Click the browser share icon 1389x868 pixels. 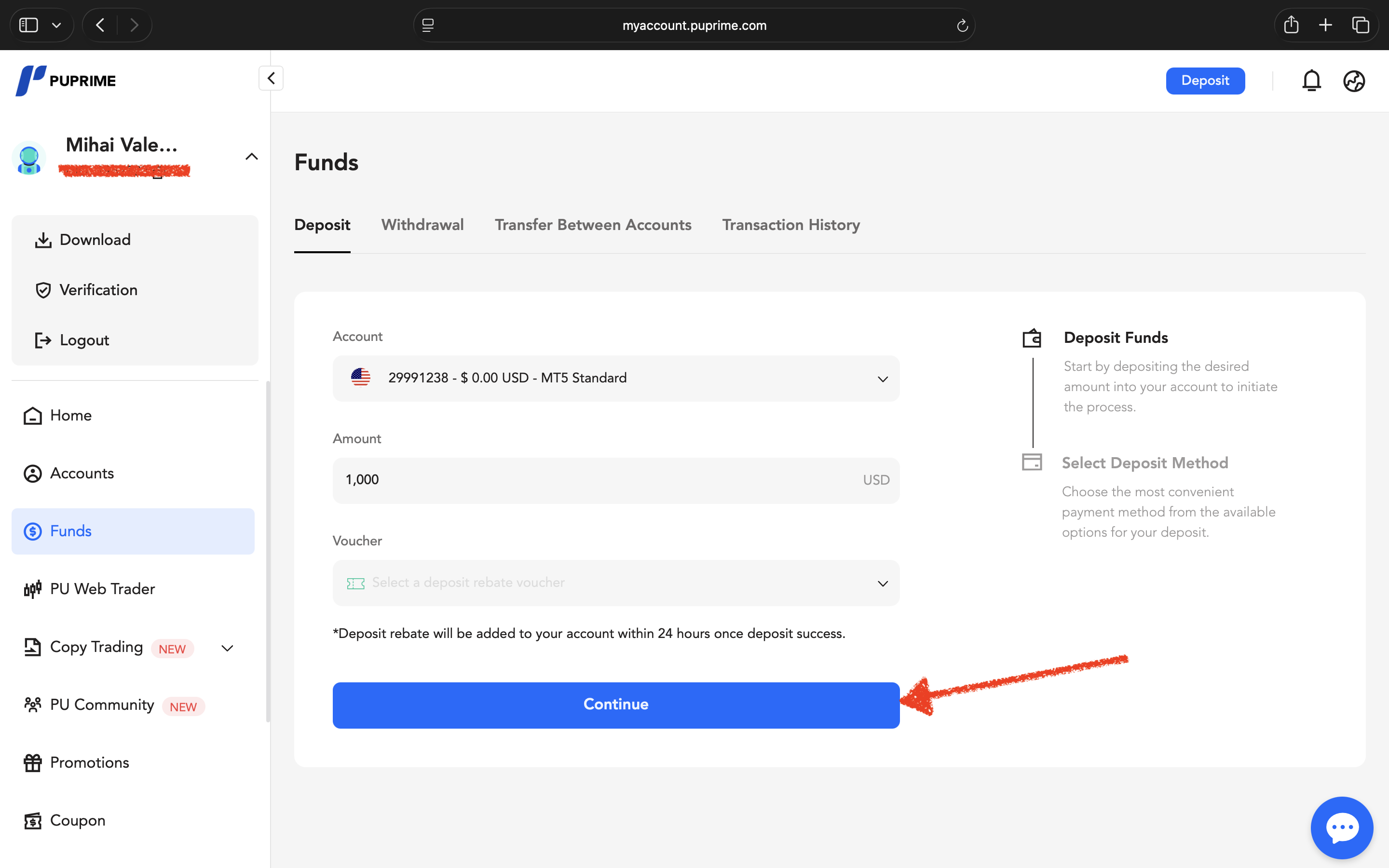click(x=1291, y=25)
